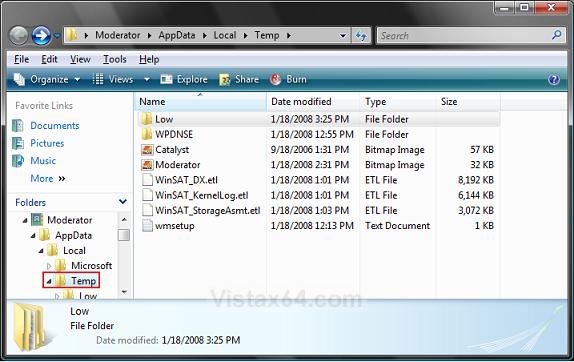Show More favorite links
The height and width of the screenshot is (362, 574).
click(x=48, y=179)
